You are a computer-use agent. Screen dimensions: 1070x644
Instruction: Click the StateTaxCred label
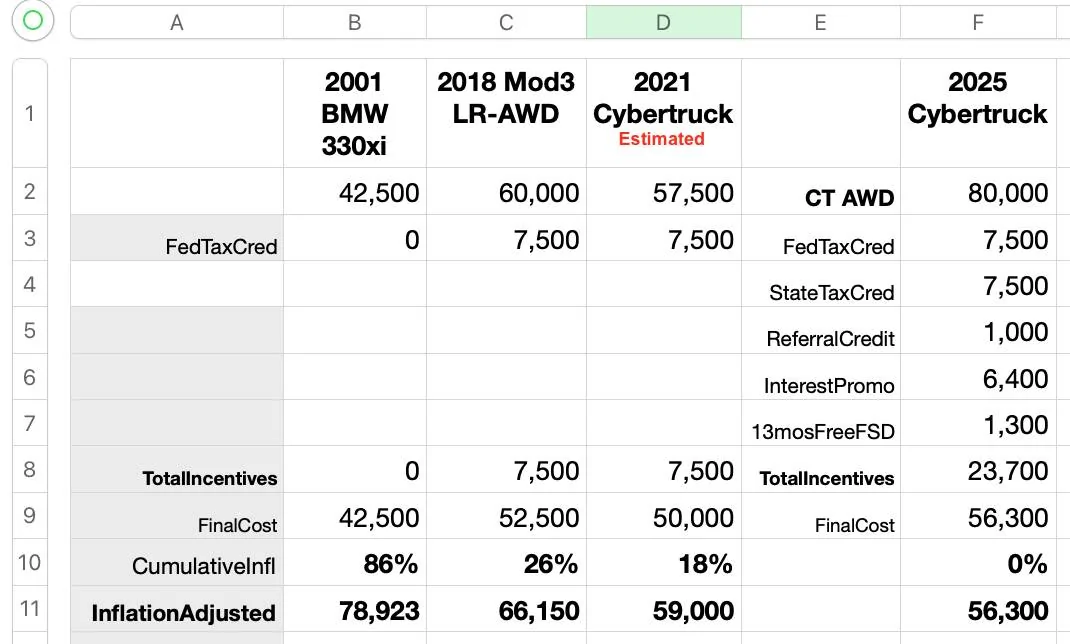[x=821, y=284]
